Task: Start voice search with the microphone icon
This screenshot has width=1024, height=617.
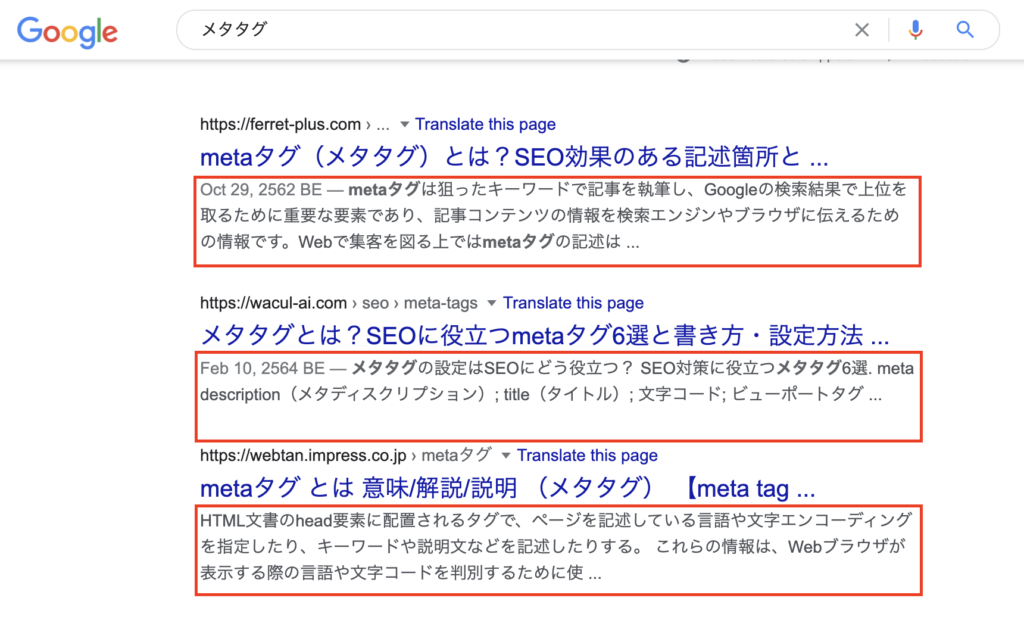Action: point(916,30)
